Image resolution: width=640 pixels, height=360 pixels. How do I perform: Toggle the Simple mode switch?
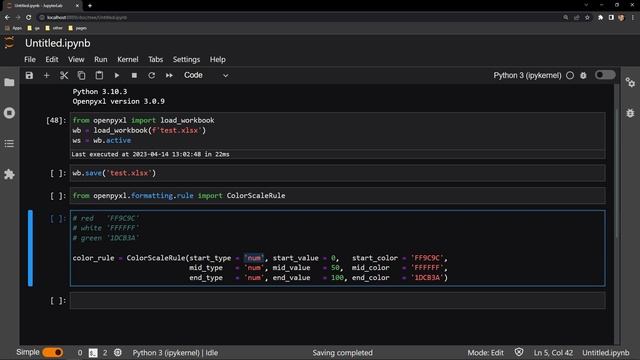pyautogui.click(x=53, y=352)
